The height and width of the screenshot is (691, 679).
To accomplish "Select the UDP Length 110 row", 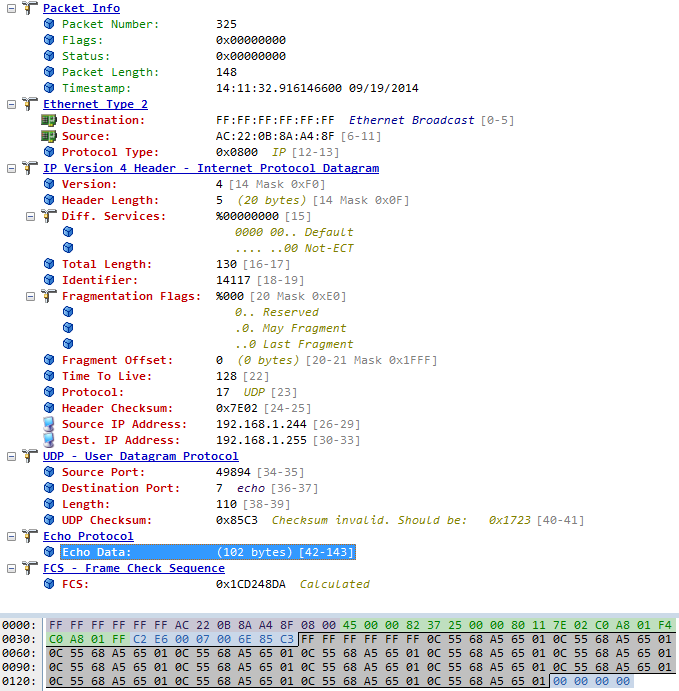I will tap(176, 504).
